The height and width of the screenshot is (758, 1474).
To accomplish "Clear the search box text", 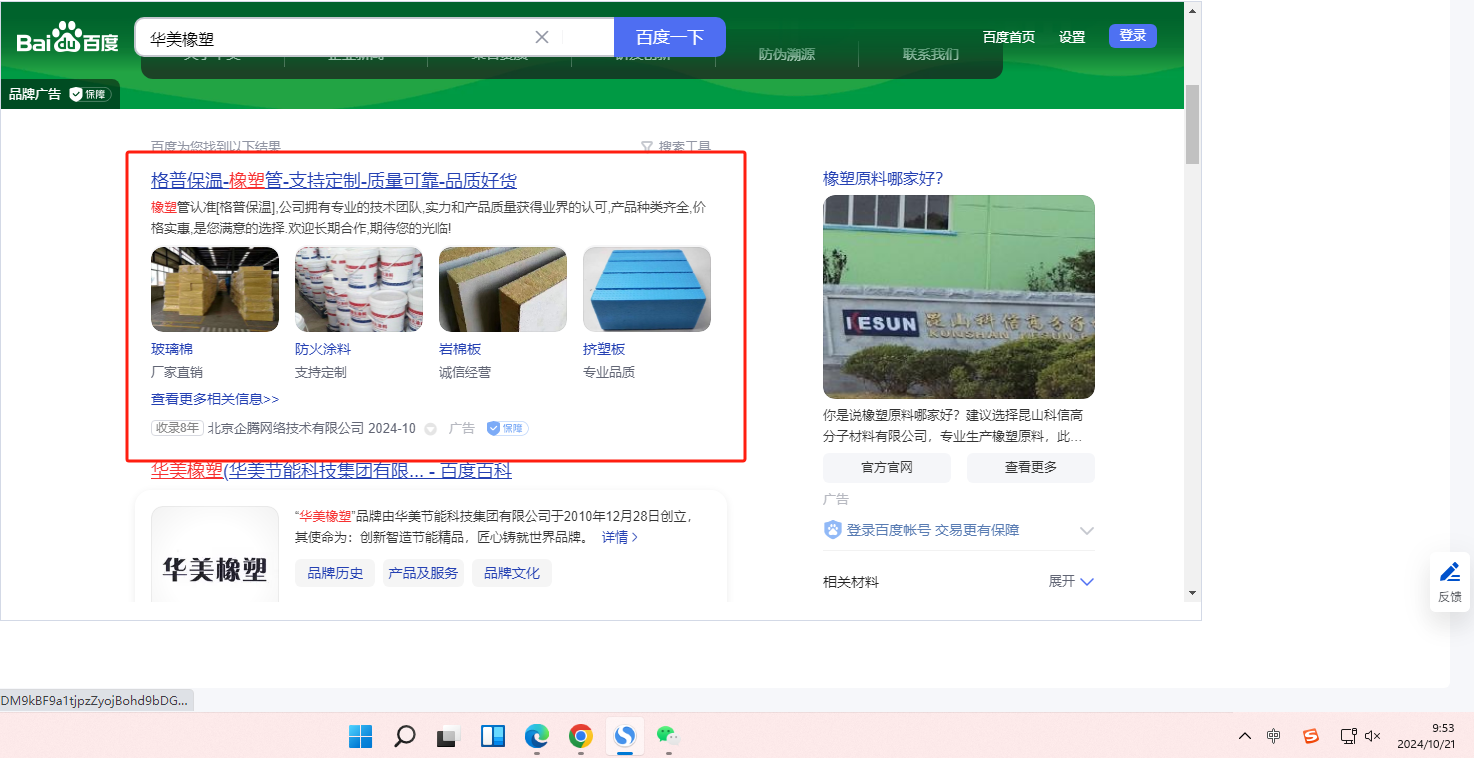I will 542,37.
